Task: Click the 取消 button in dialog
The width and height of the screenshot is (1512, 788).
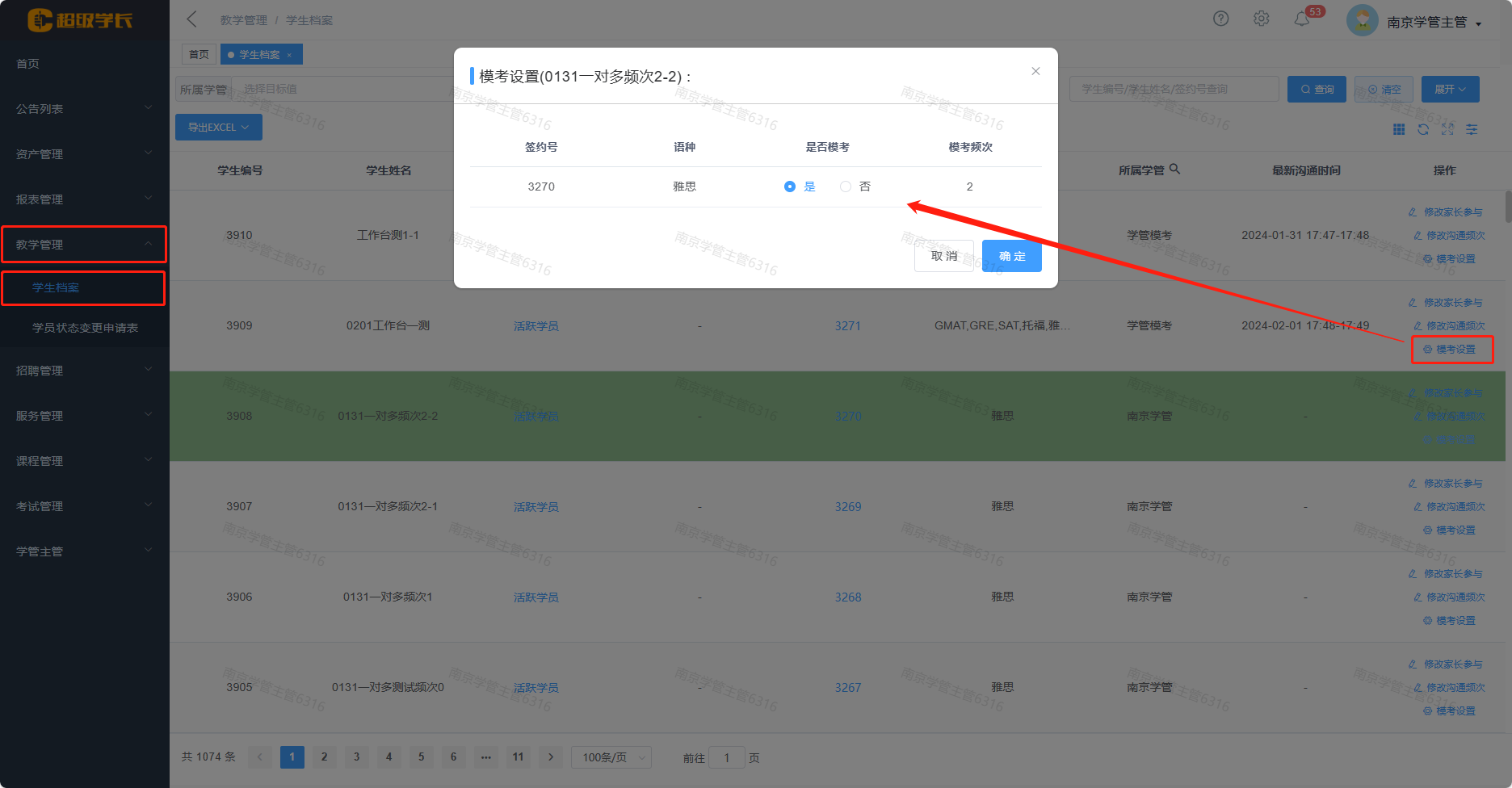Action: (x=943, y=256)
